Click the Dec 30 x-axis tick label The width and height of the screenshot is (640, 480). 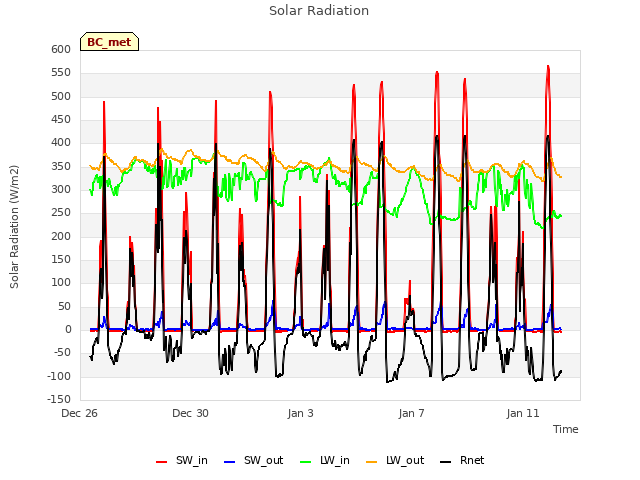(x=191, y=413)
